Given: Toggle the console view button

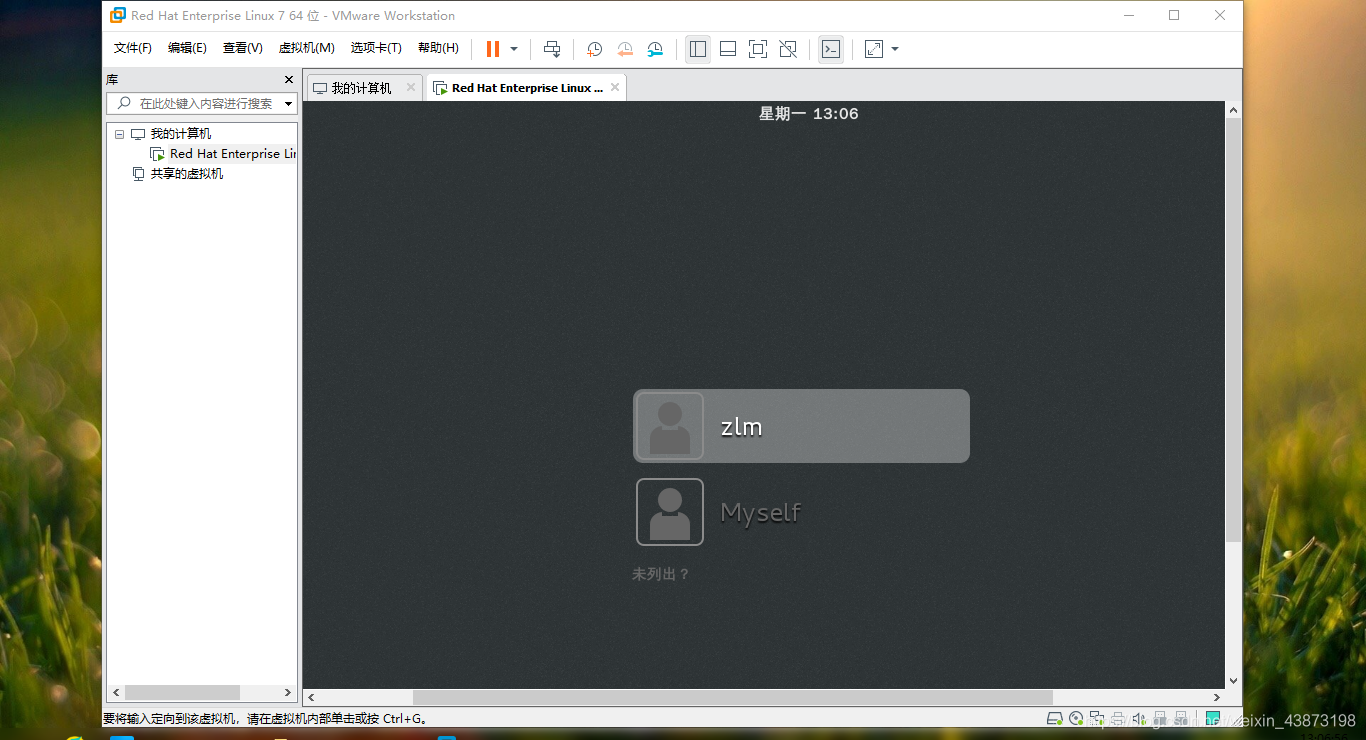Looking at the screenshot, I should pos(830,49).
